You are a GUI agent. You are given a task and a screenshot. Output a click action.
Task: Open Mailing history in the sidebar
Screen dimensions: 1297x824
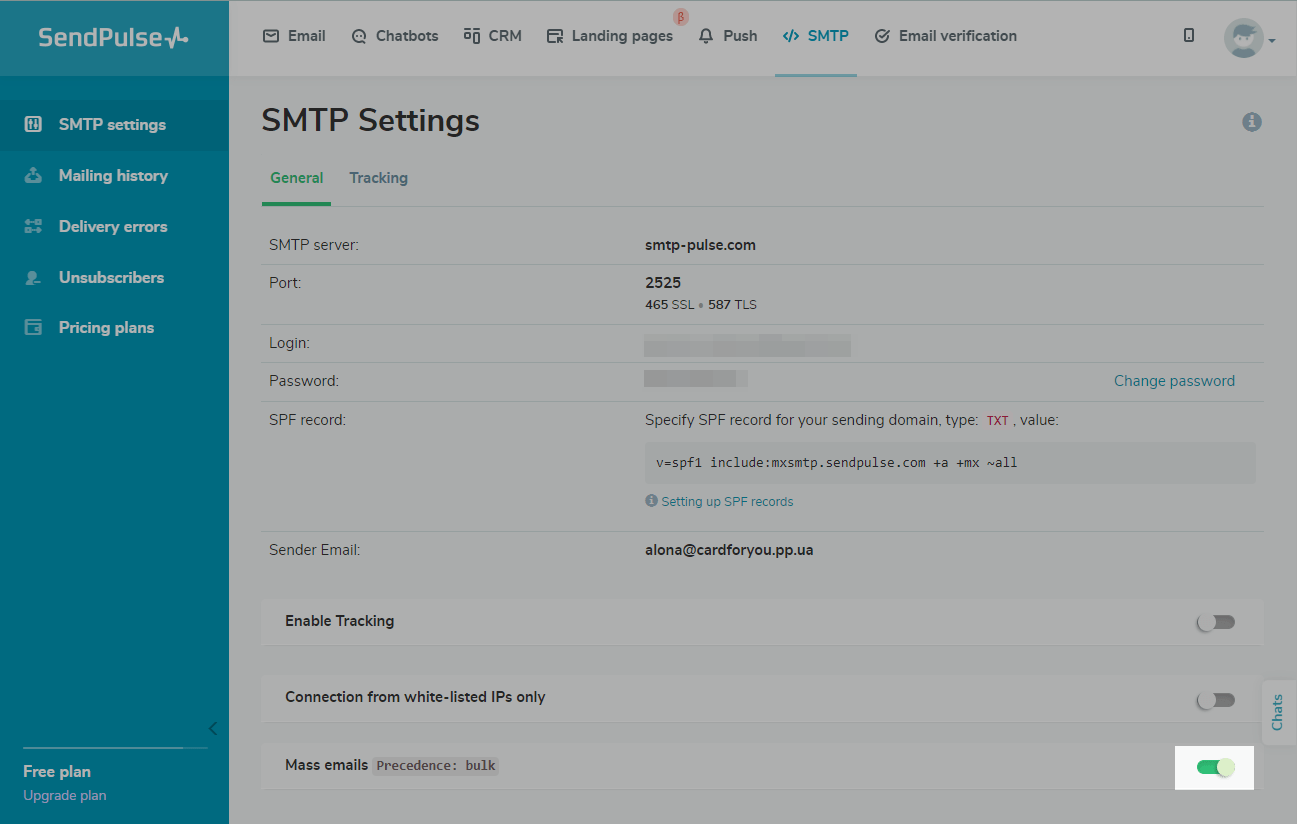coord(114,176)
